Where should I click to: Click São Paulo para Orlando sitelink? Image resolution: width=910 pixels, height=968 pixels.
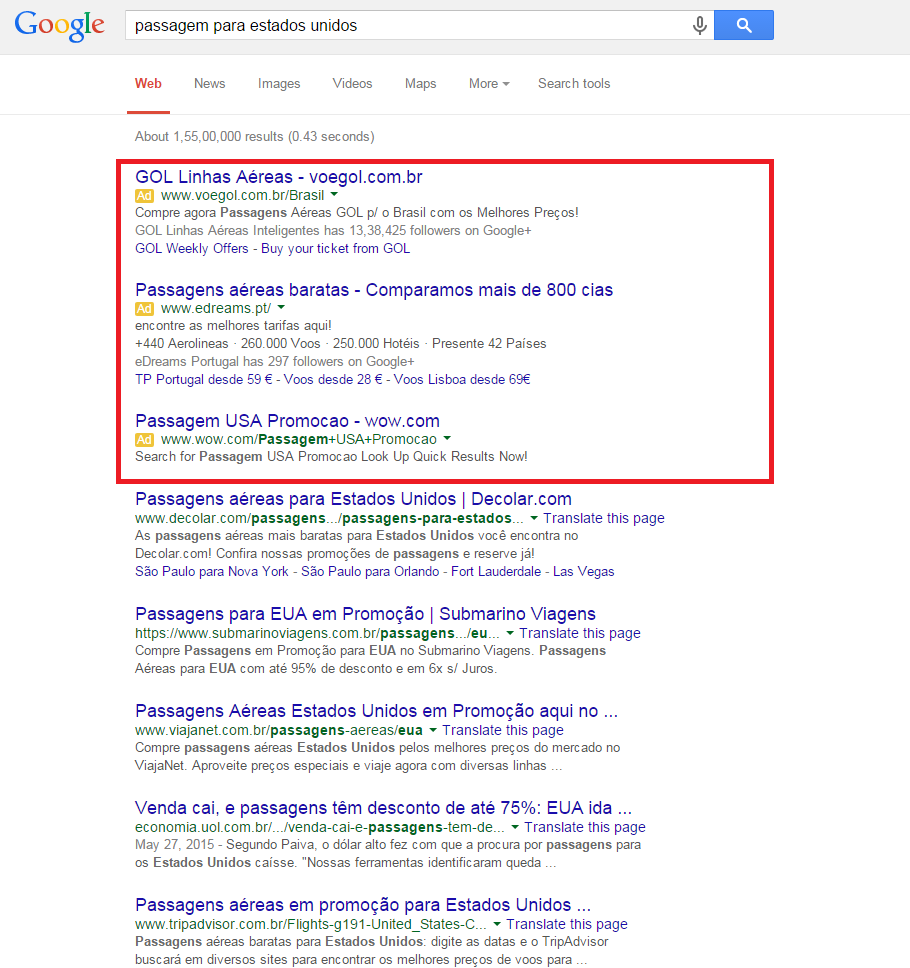370,571
